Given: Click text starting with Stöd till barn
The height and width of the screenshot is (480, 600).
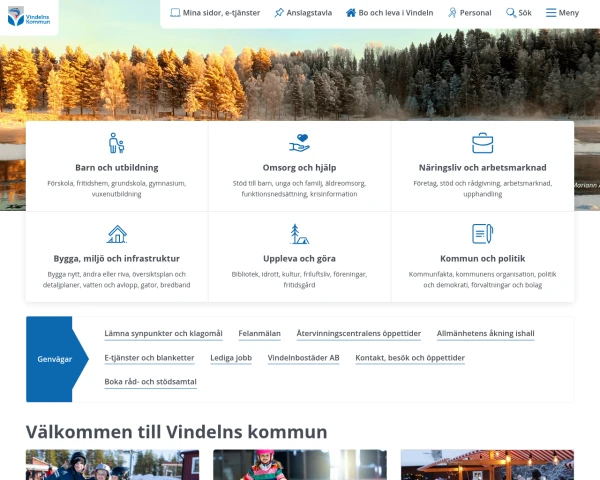Looking at the screenshot, I should (299, 189).
